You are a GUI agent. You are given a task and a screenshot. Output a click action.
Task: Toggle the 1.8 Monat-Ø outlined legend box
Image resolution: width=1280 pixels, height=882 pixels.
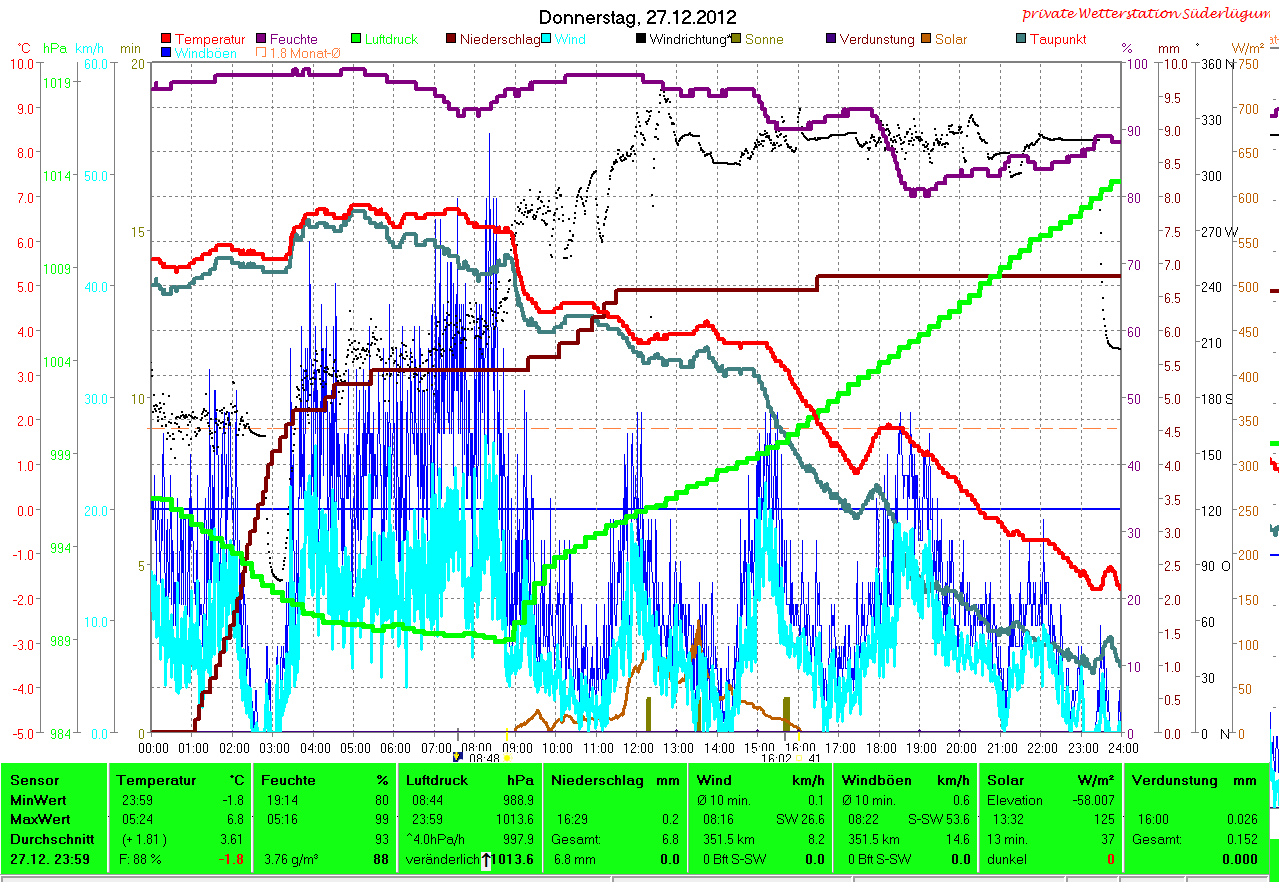(x=262, y=52)
